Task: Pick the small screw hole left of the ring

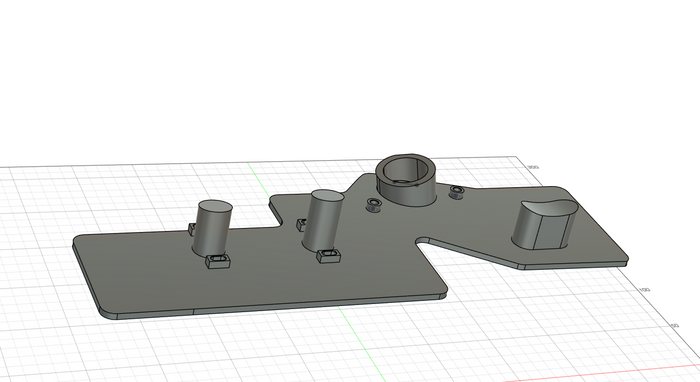Action: tap(374, 205)
